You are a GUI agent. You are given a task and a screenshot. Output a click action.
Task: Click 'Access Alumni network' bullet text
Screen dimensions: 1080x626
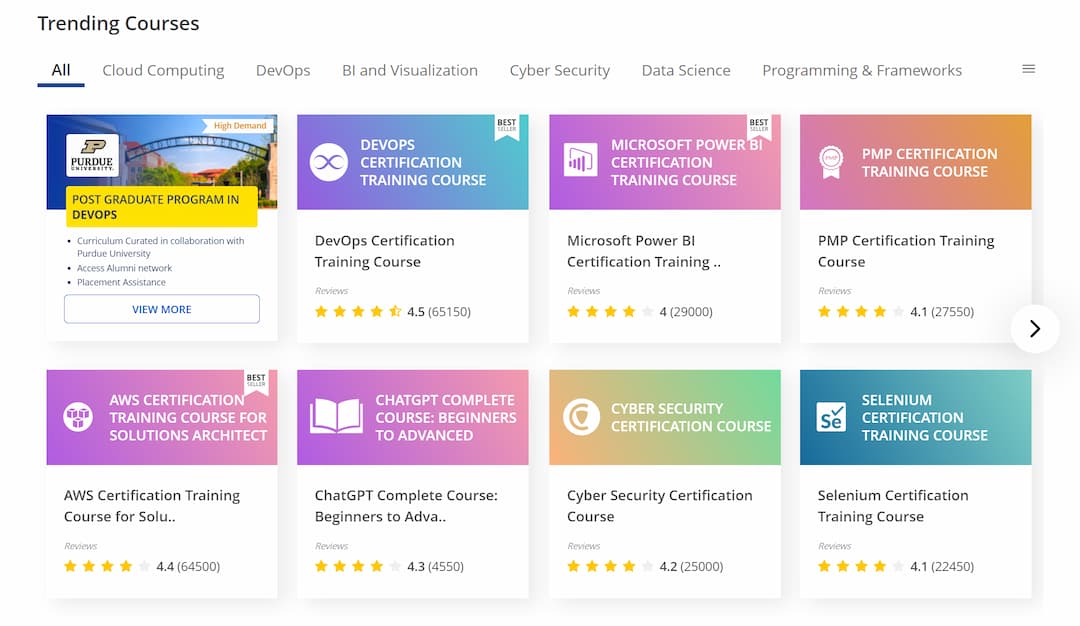pyautogui.click(x=125, y=268)
